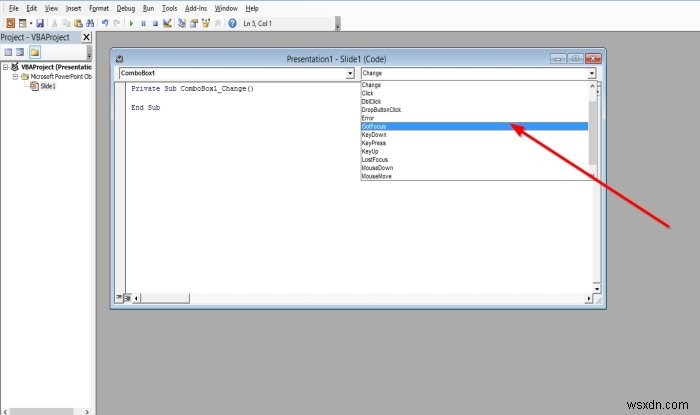Viewport: 700px width, 415px height.
Task: Select Error in the event list
Action: [x=475, y=118]
